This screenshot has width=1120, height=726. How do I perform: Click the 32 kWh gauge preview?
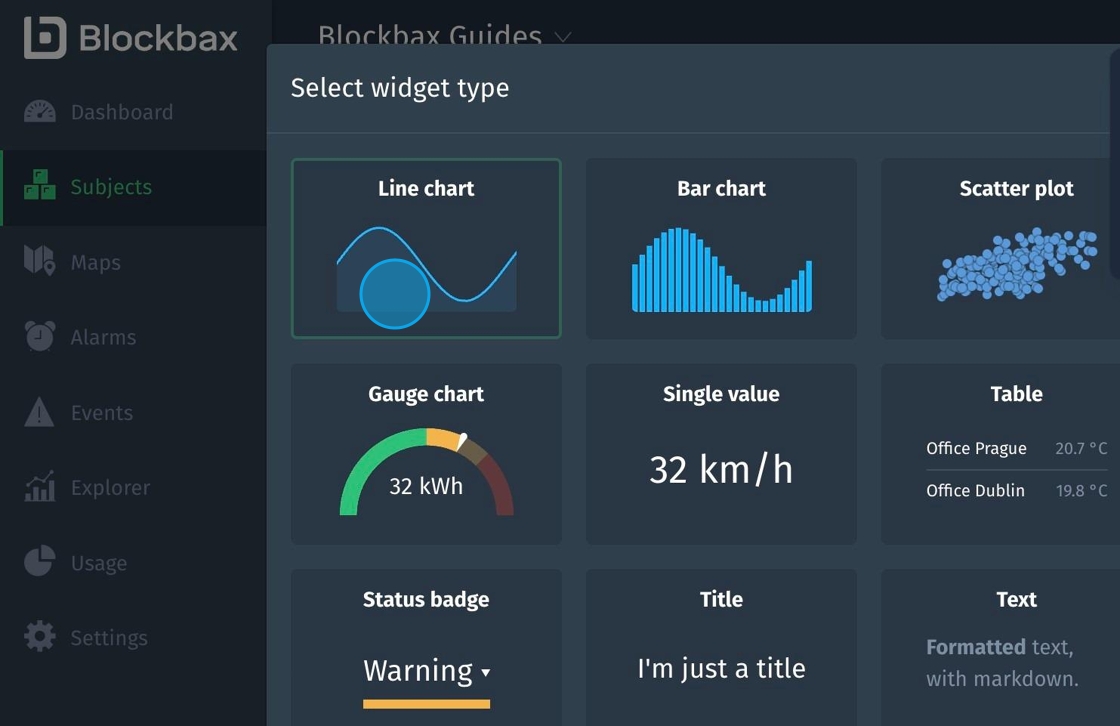coord(426,472)
